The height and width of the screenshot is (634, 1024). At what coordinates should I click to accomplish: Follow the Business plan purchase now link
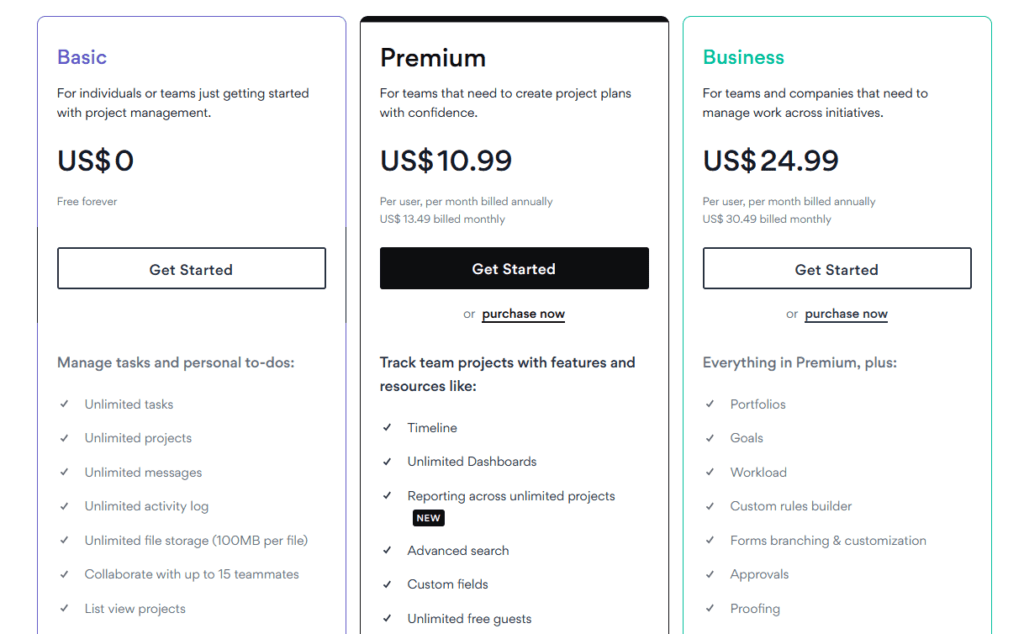pos(846,314)
